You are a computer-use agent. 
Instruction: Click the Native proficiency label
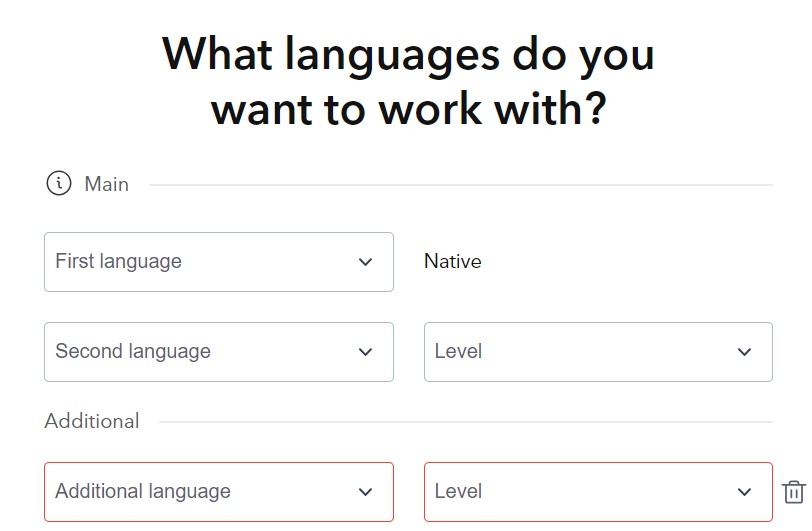click(453, 261)
